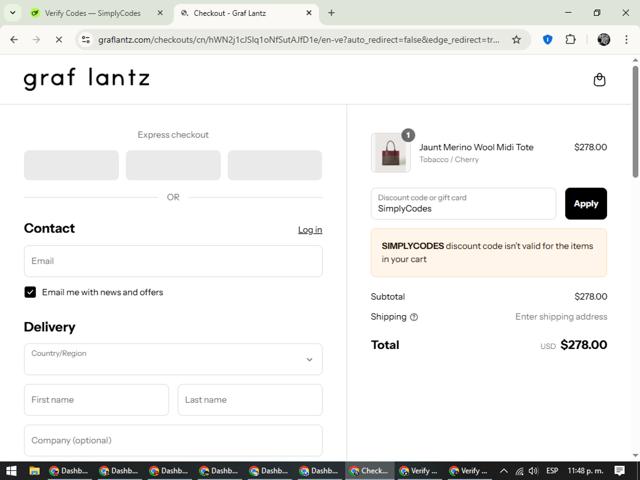Click the browser forward arrow
Viewport: 640px width, 480px height.
(x=36, y=40)
